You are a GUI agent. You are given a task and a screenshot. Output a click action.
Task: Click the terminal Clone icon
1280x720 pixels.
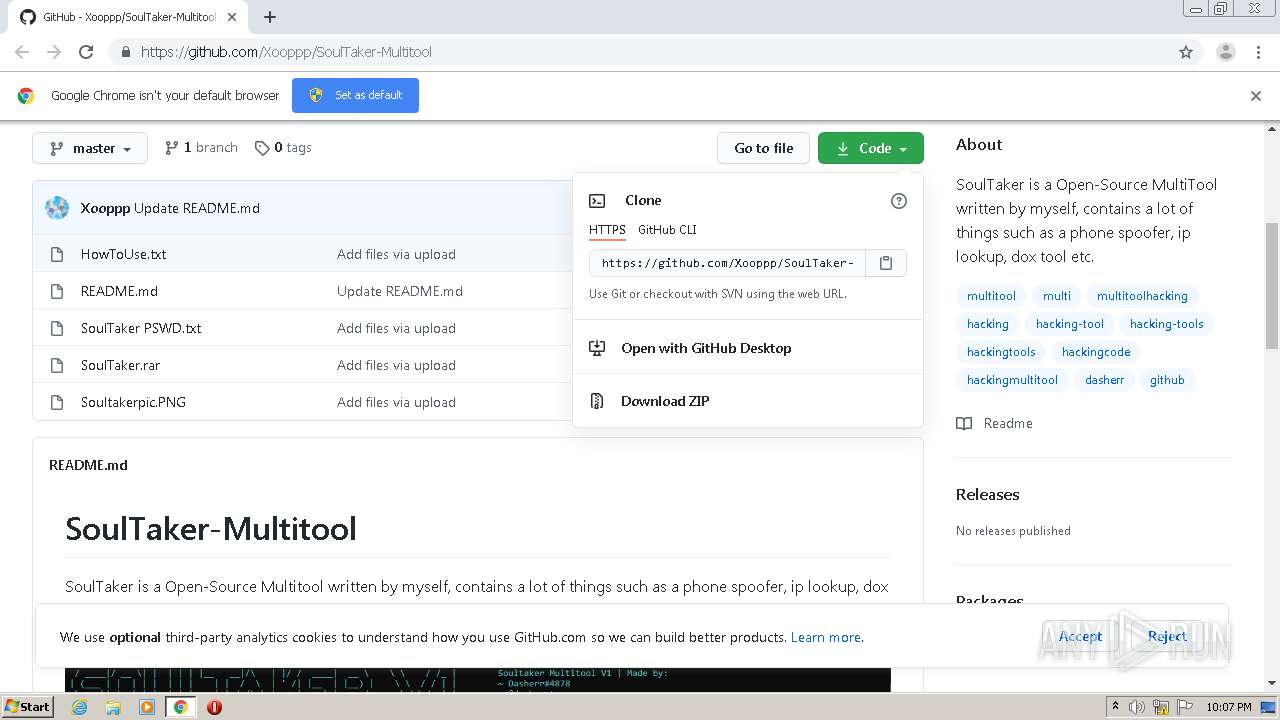point(597,201)
